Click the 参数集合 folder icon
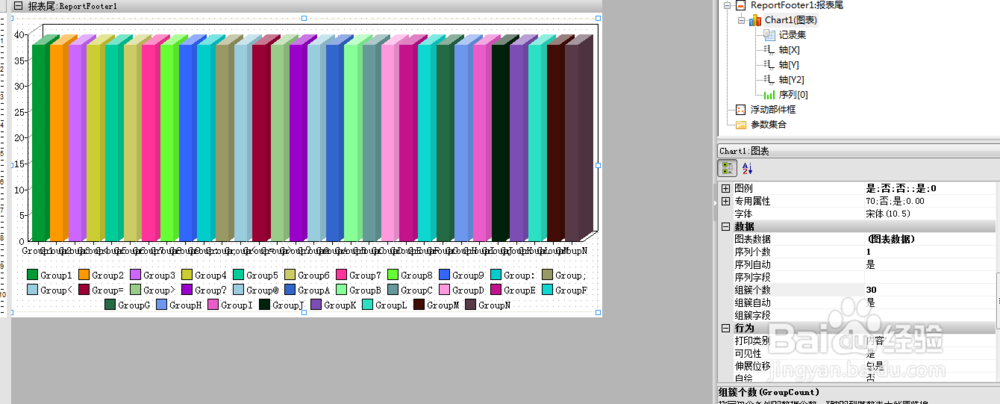 tap(741, 124)
